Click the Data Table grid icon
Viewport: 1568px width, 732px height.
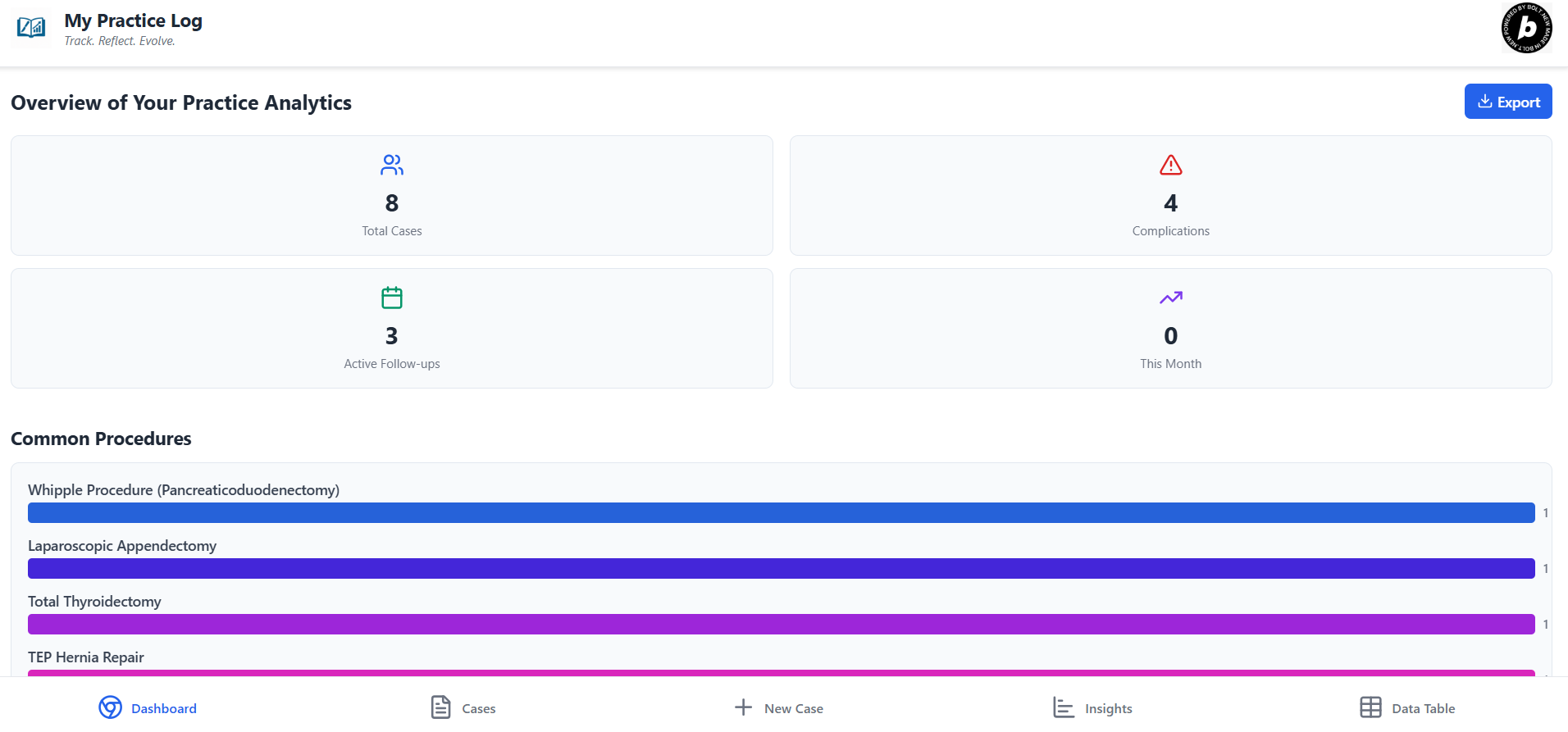pos(1370,707)
